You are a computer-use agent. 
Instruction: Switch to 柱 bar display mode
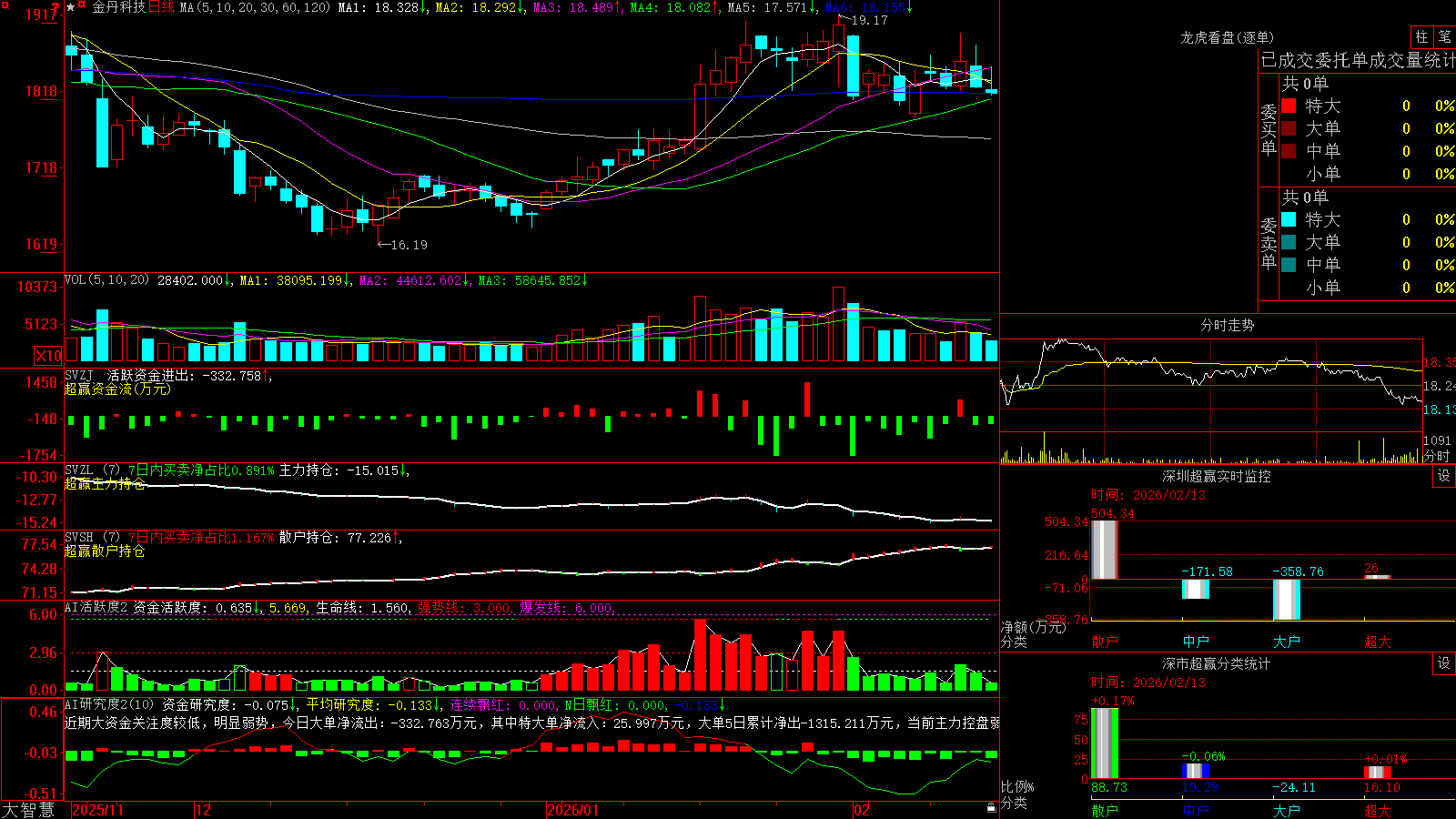1421,37
